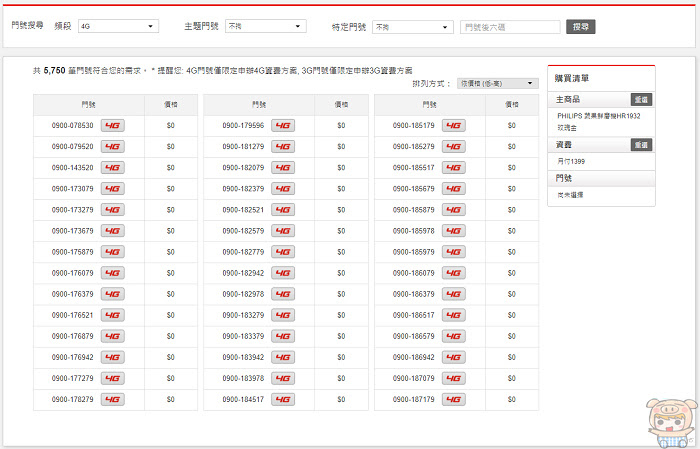Select the 4G badge for 0900-182521

(283, 210)
